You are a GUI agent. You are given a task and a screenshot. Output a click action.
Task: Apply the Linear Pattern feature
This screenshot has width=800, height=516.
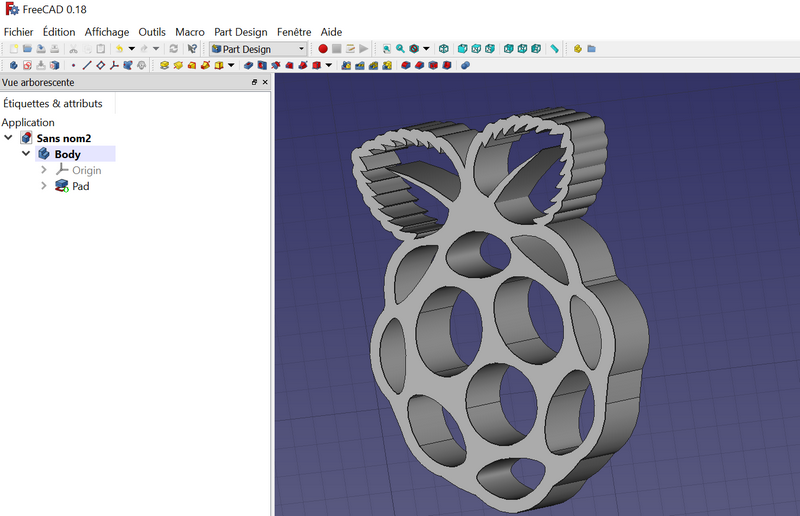tap(360, 65)
